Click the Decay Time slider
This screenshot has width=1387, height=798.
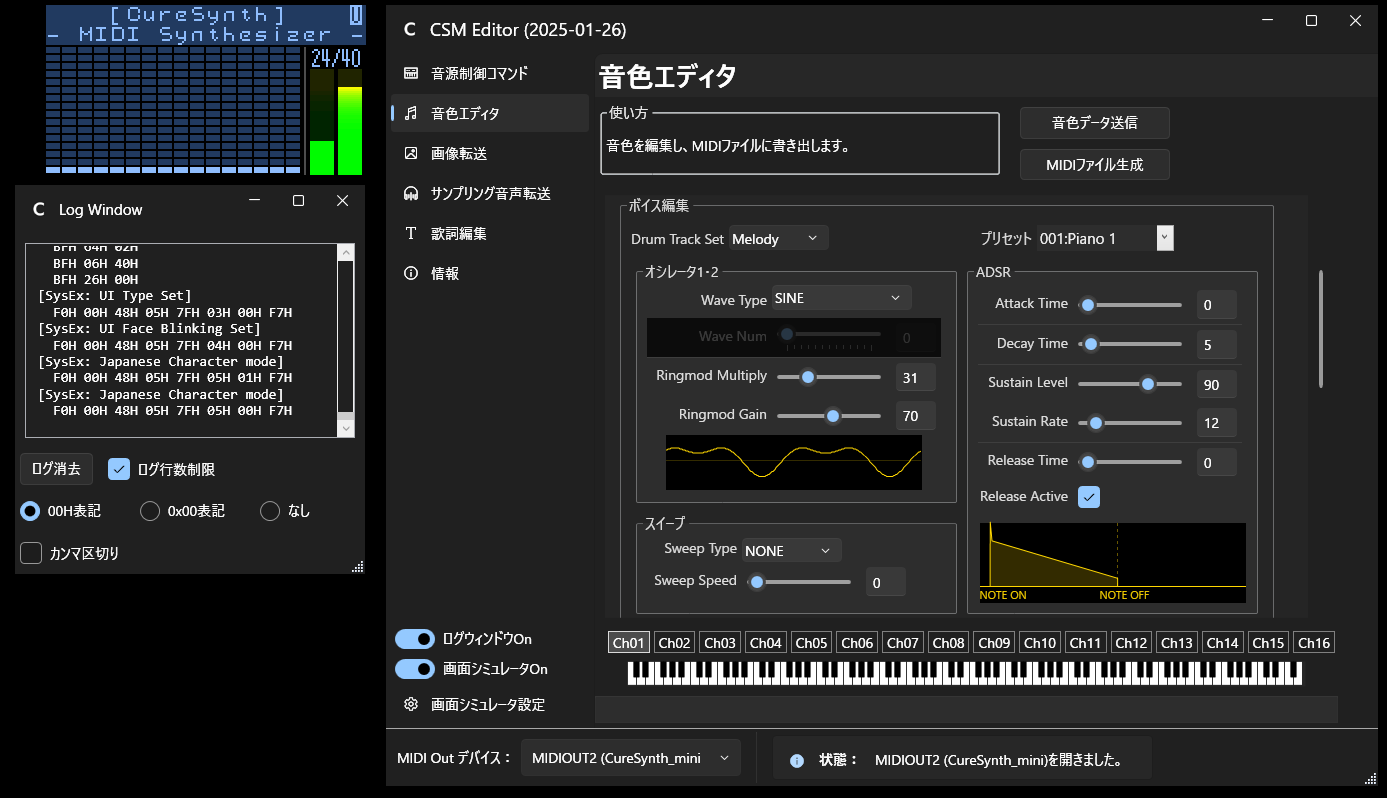[x=1130, y=344]
